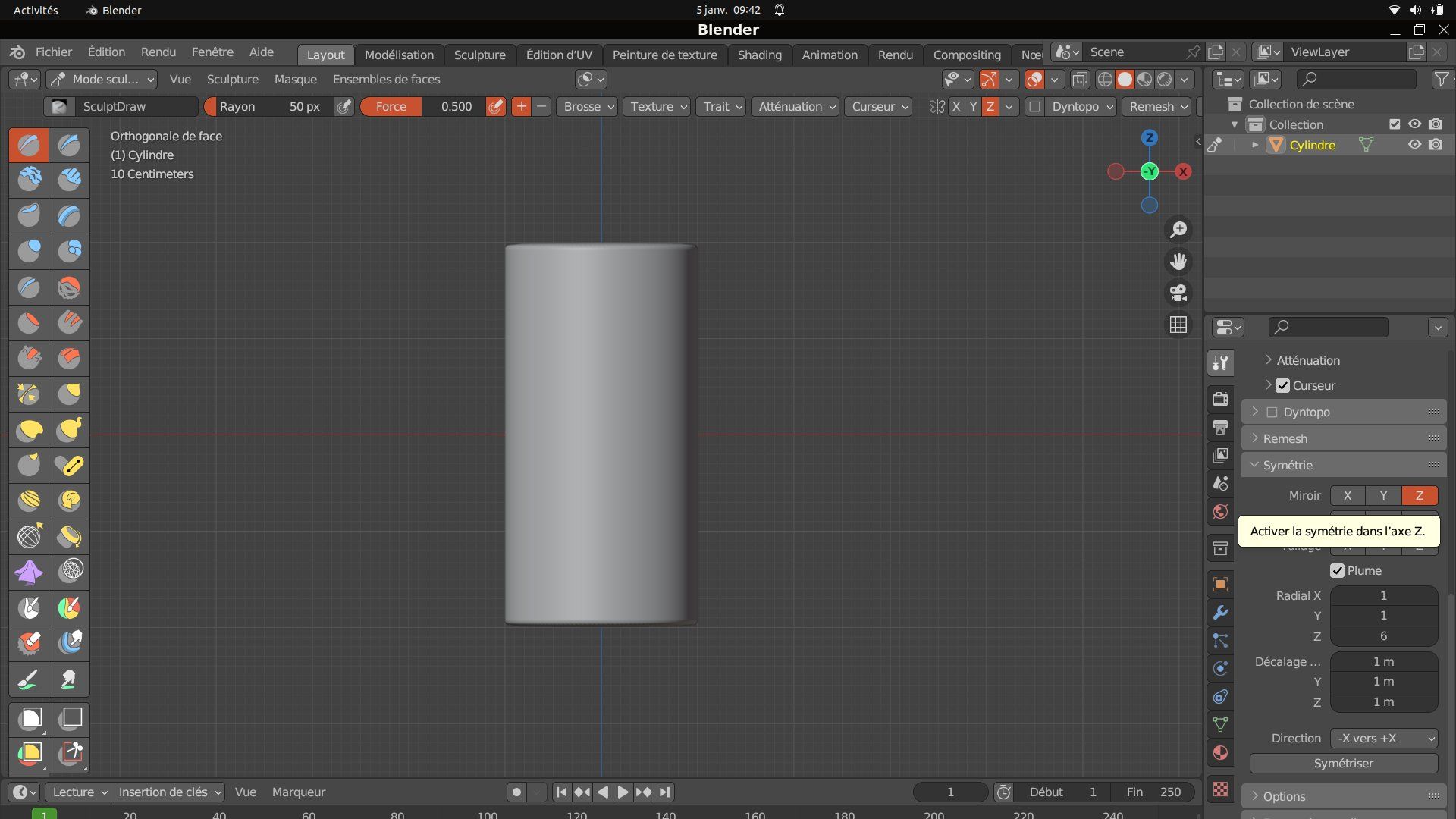This screenshot has height=819, width=1456.
Task: Click the Radial Z value field
Action: 1383,636
